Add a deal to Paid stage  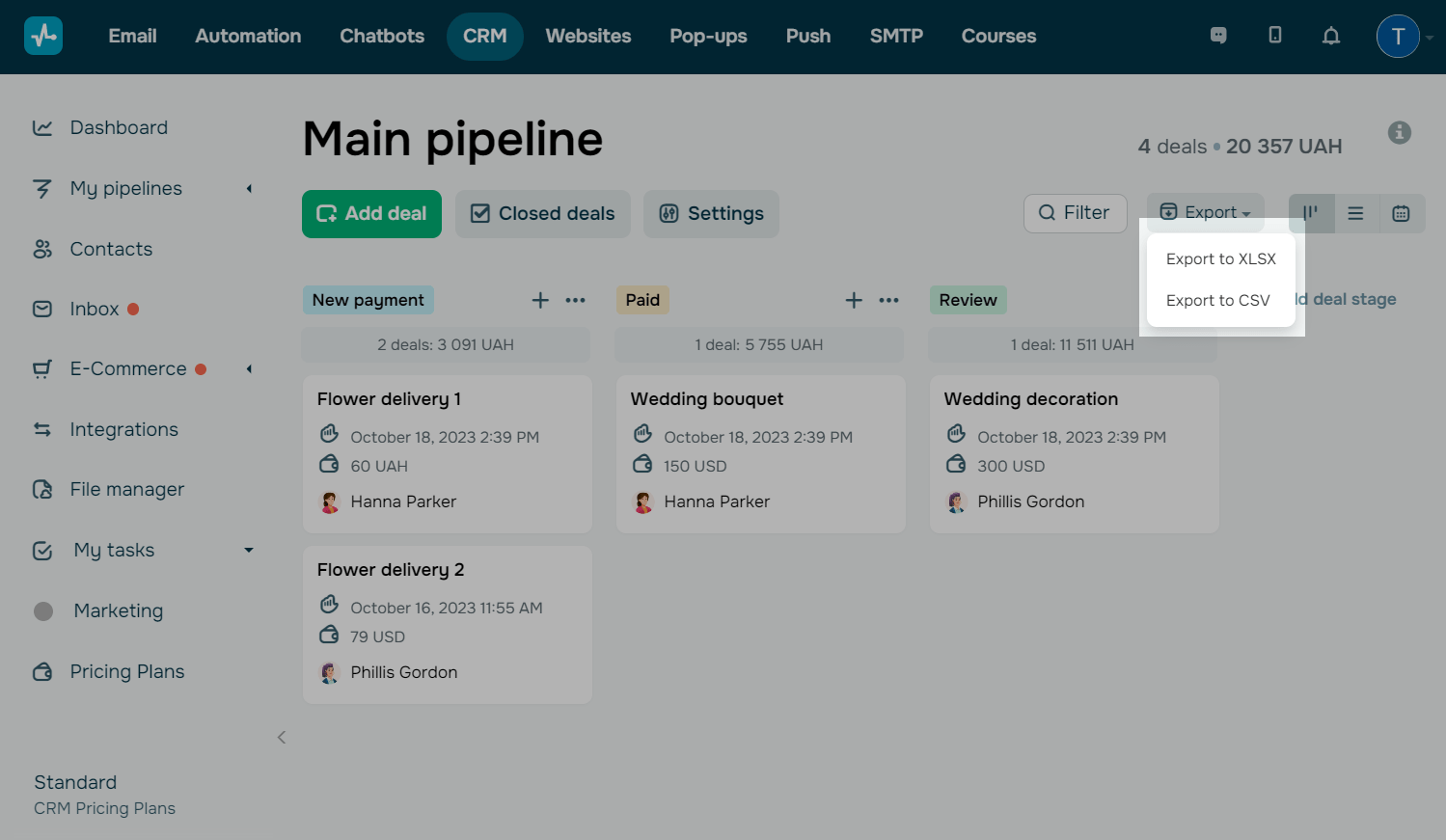854,300
